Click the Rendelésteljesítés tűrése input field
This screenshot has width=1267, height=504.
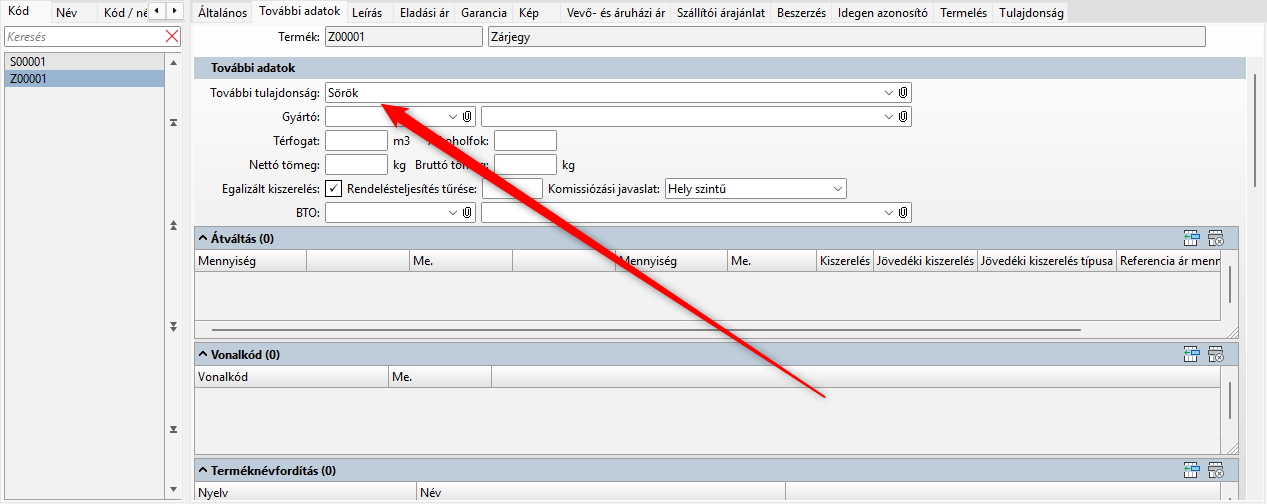pos(512,188)
